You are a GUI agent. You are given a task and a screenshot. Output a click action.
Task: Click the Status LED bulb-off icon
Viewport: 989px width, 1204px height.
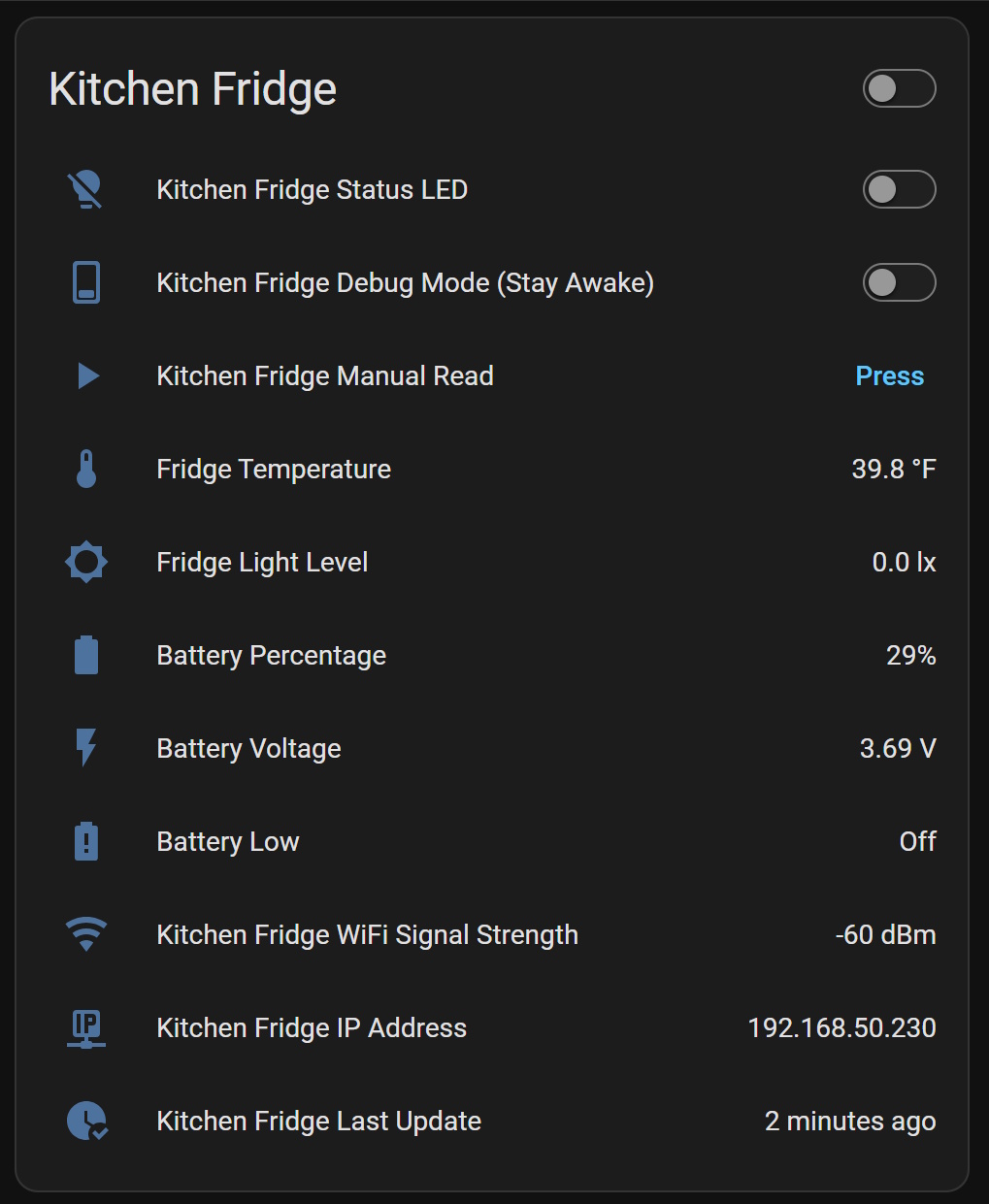click(86, 189)
